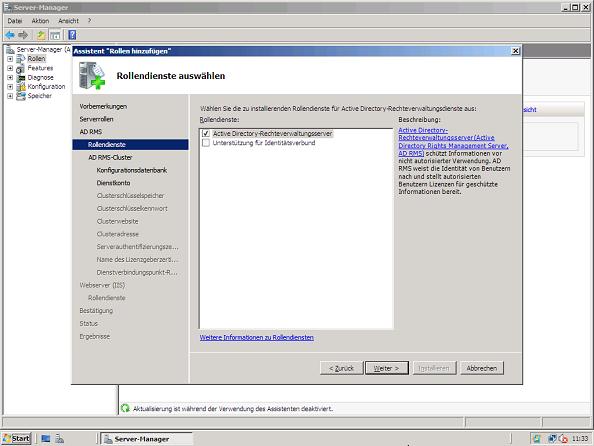The height and width of the screenshot is (446, 594).
Task: Click the up-one-level folder toolbar icon
Action: pos(41,35)
